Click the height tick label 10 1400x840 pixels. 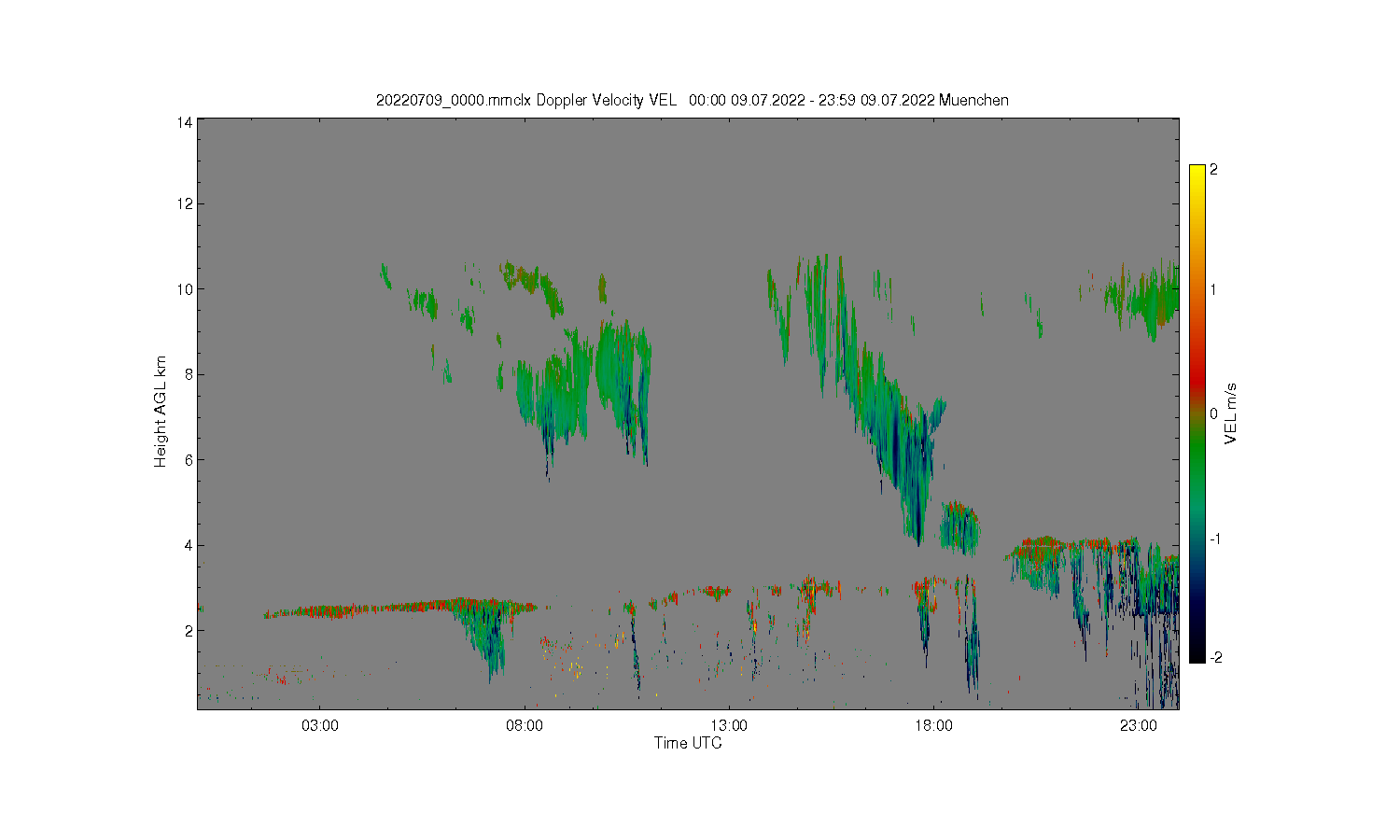point(185,289)
